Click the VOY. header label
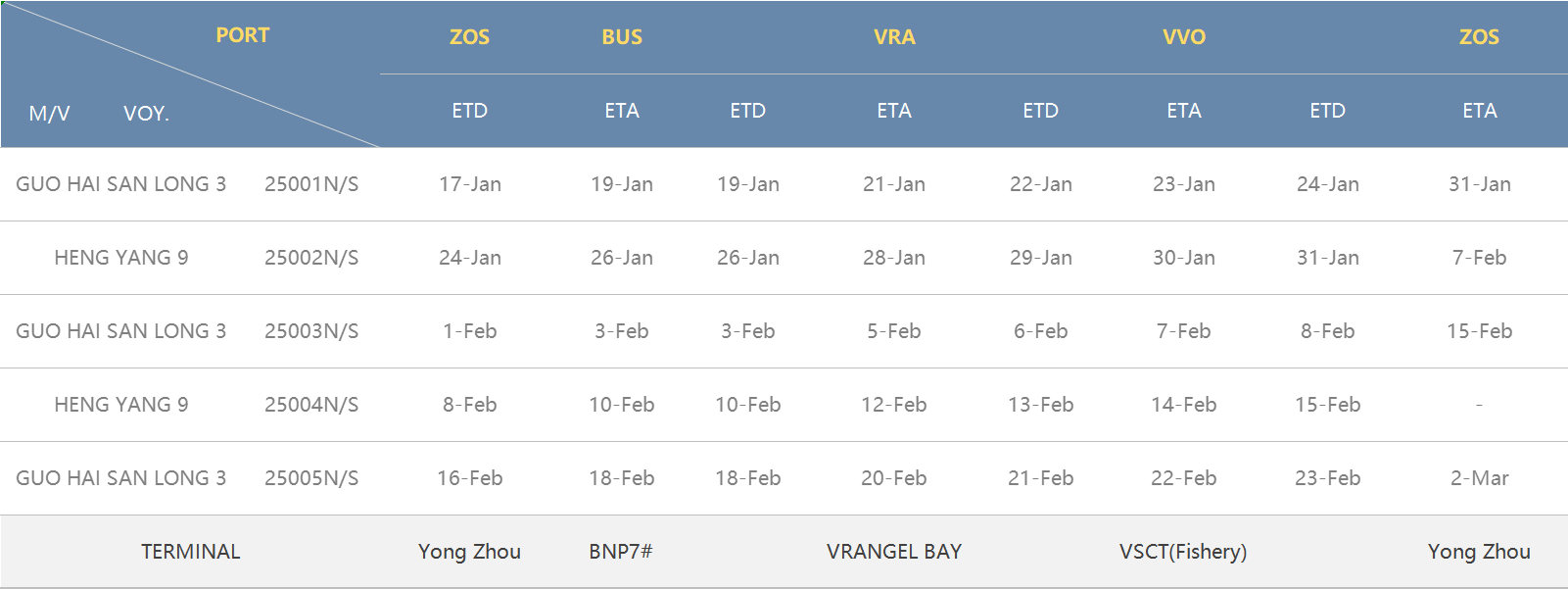Image resolution: width=1568 pixels, height=589 pixels. tap(146, 114)
